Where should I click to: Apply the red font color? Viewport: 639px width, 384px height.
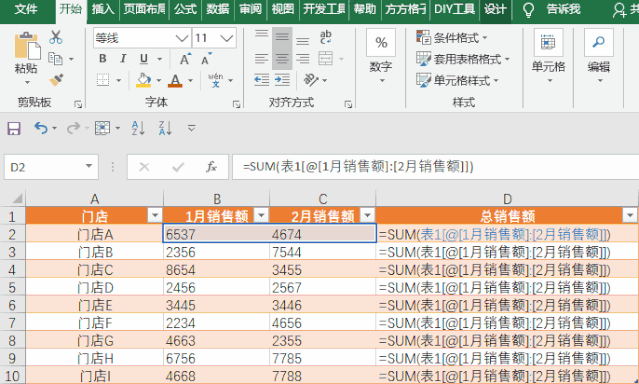coord(175,80)
